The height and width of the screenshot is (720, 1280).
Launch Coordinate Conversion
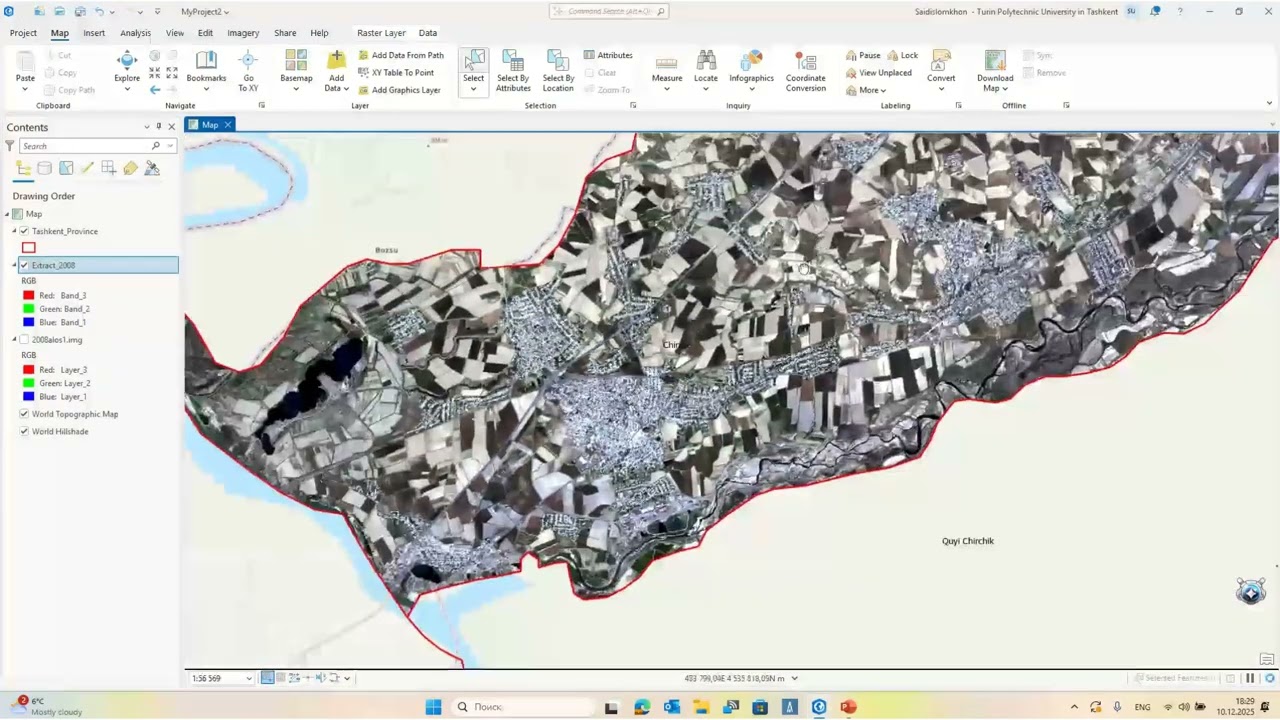click(x=805, y=70)
